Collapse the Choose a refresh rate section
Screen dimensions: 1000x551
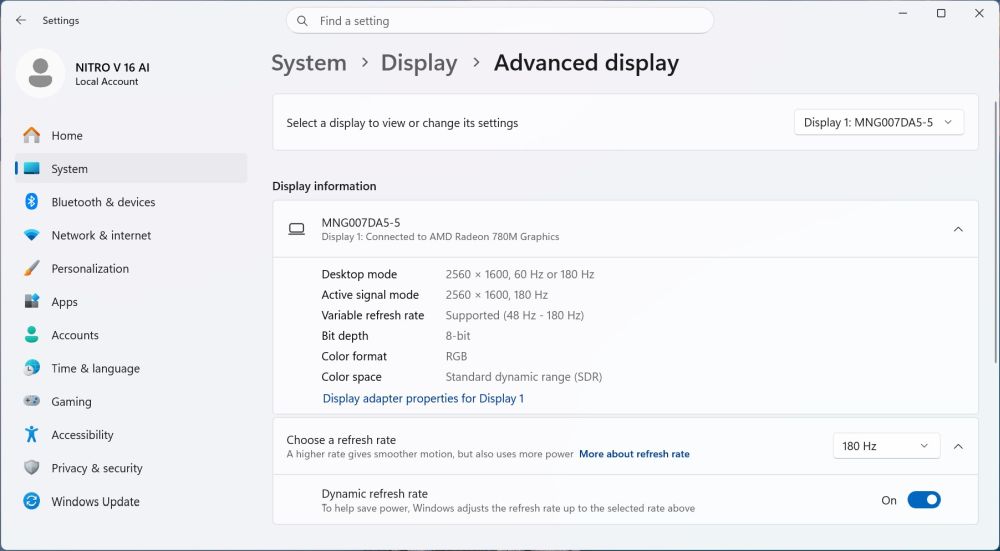click(958, 446)
